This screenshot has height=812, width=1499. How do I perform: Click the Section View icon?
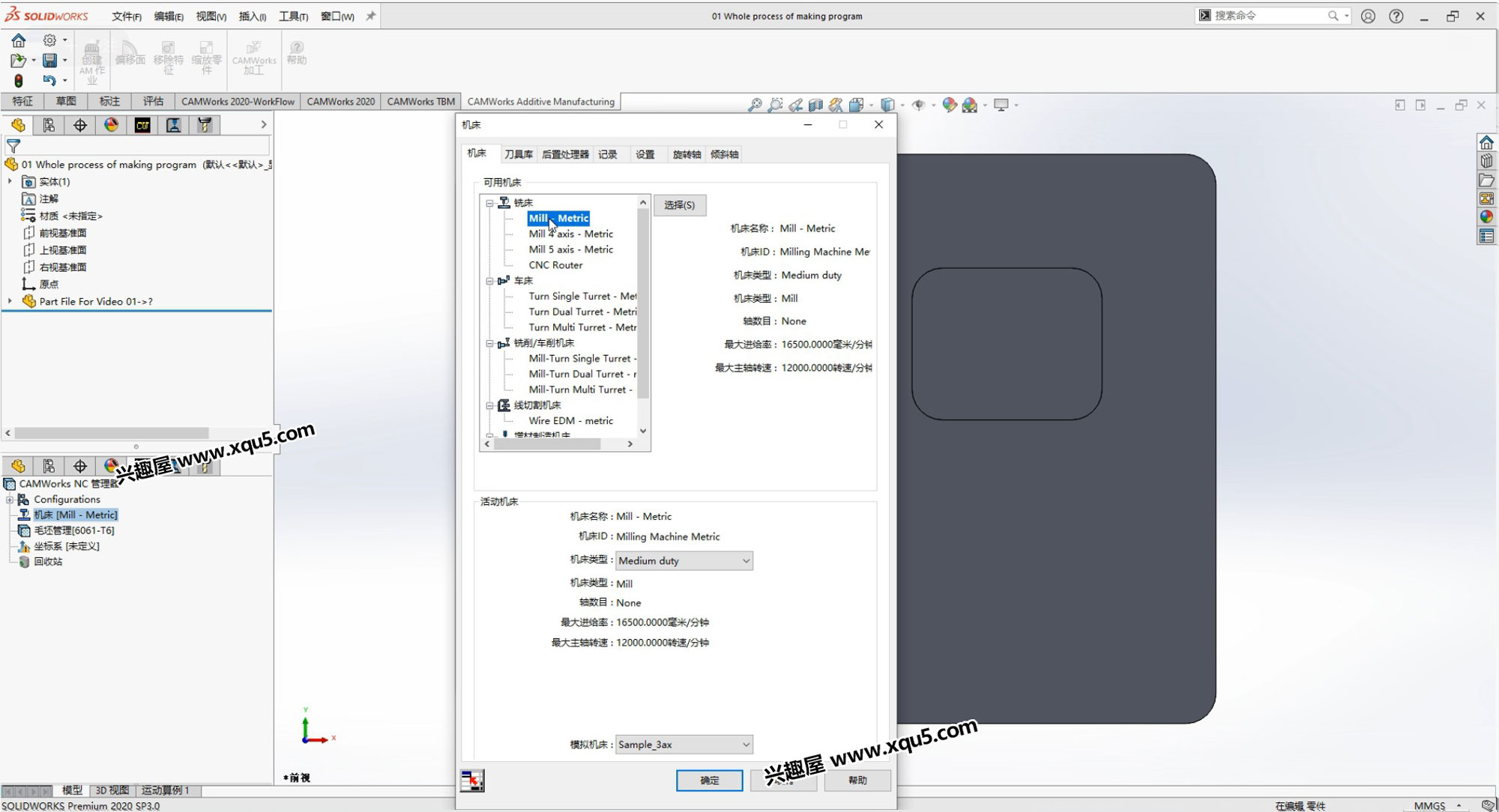pyautogui.click(x=816, y=106)
